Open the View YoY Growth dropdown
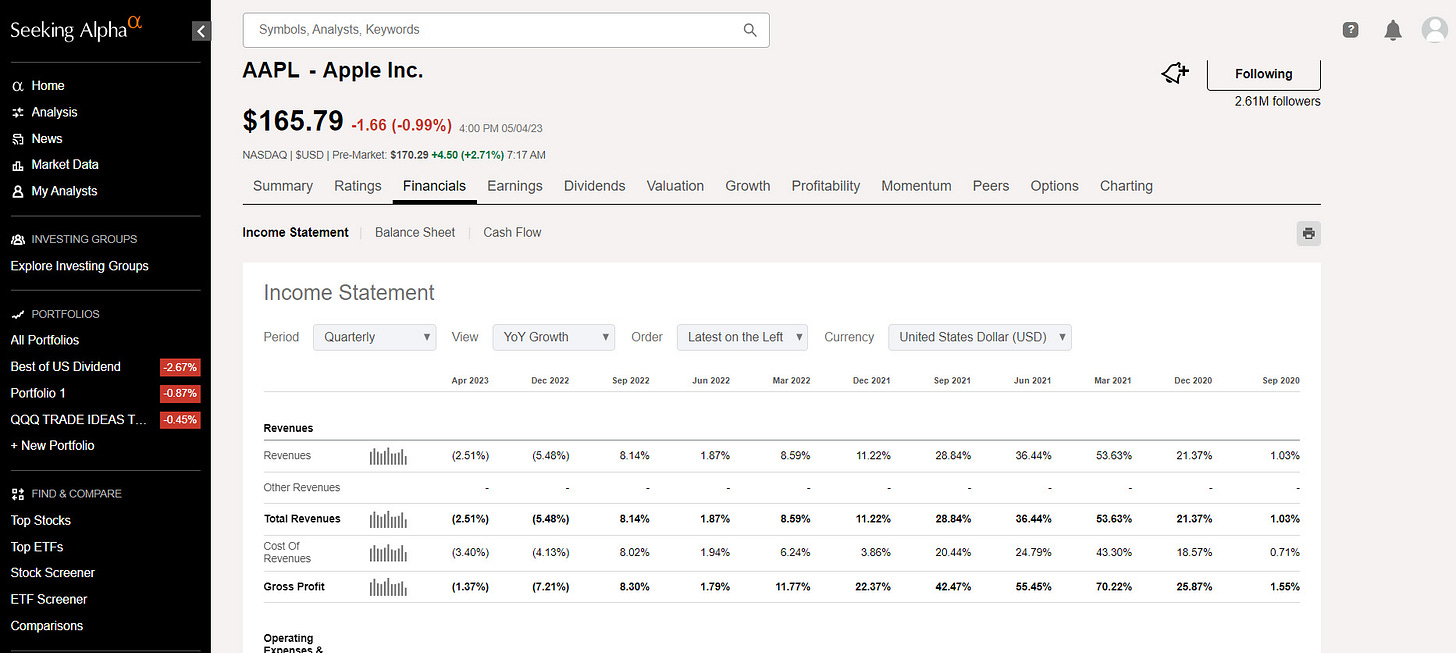1456x653 pixels. click(553, 337)
